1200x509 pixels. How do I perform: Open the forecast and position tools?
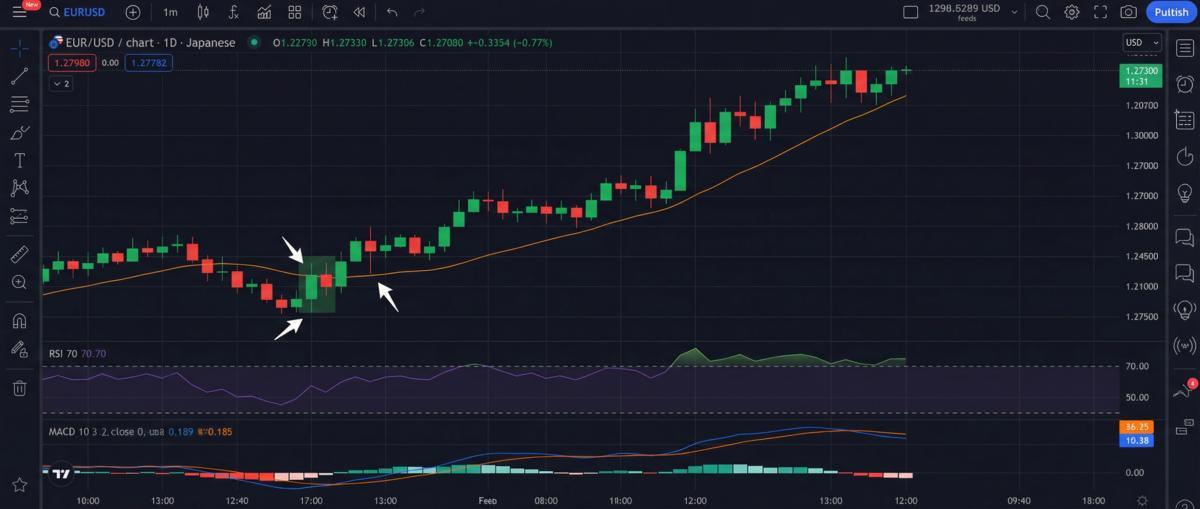click(x=19, y=216)
